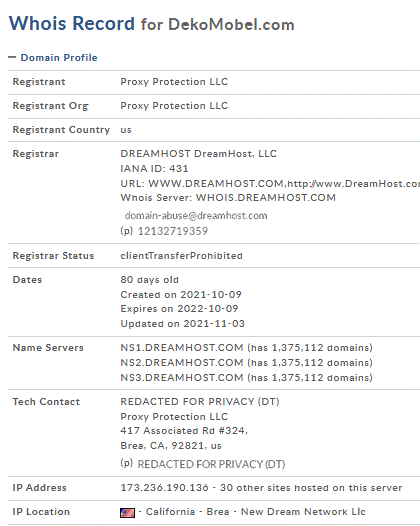Click the IP address 173.236.190.136
The image size is (420, 526).
164,488
